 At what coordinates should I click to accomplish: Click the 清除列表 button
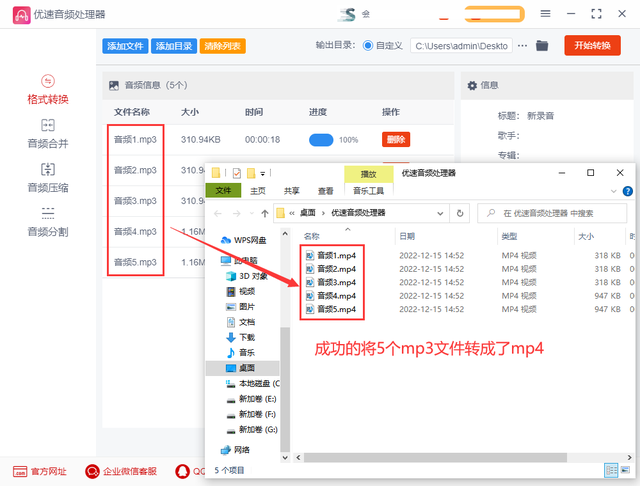(222, 46)
